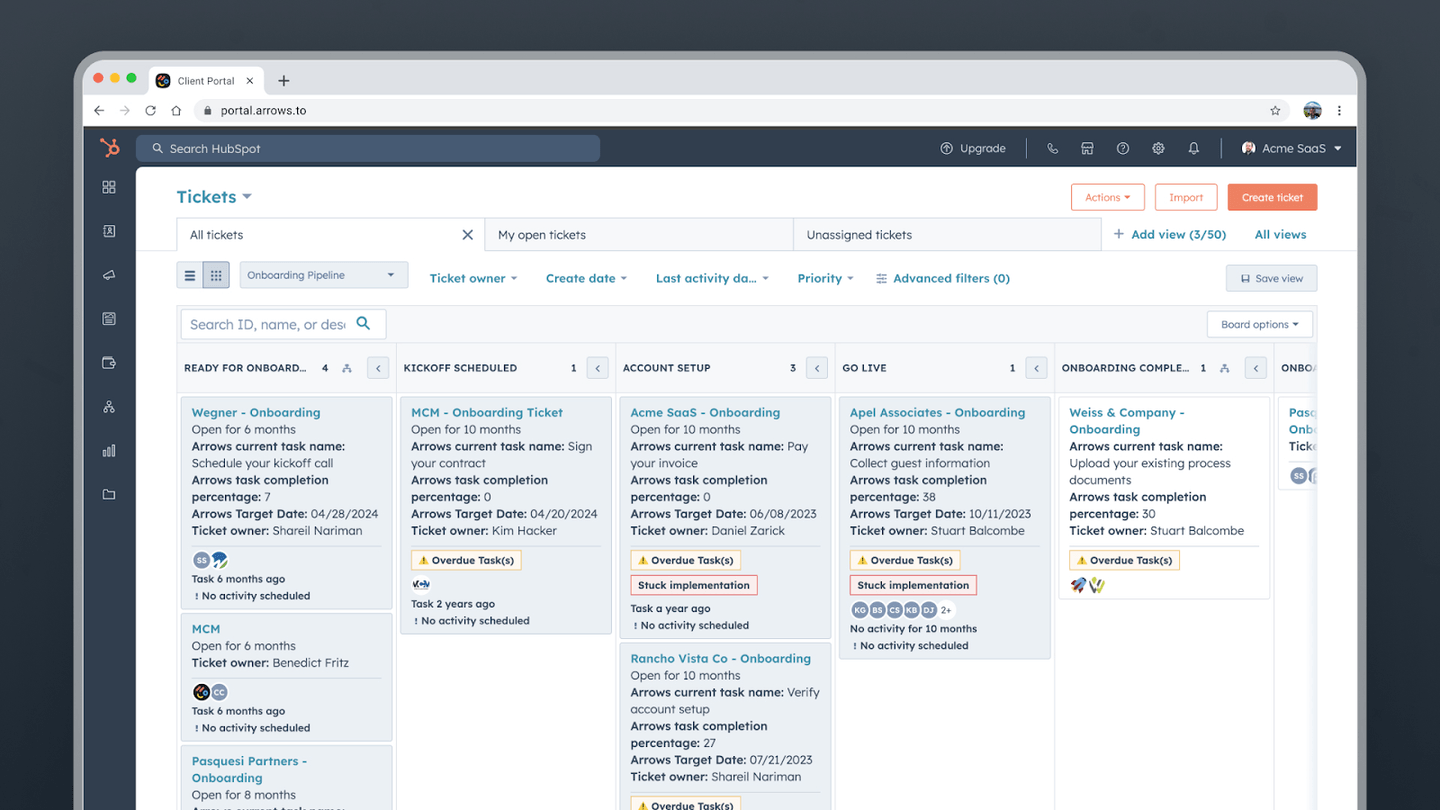Open the Actions dropdown button

coord(1107,197)
